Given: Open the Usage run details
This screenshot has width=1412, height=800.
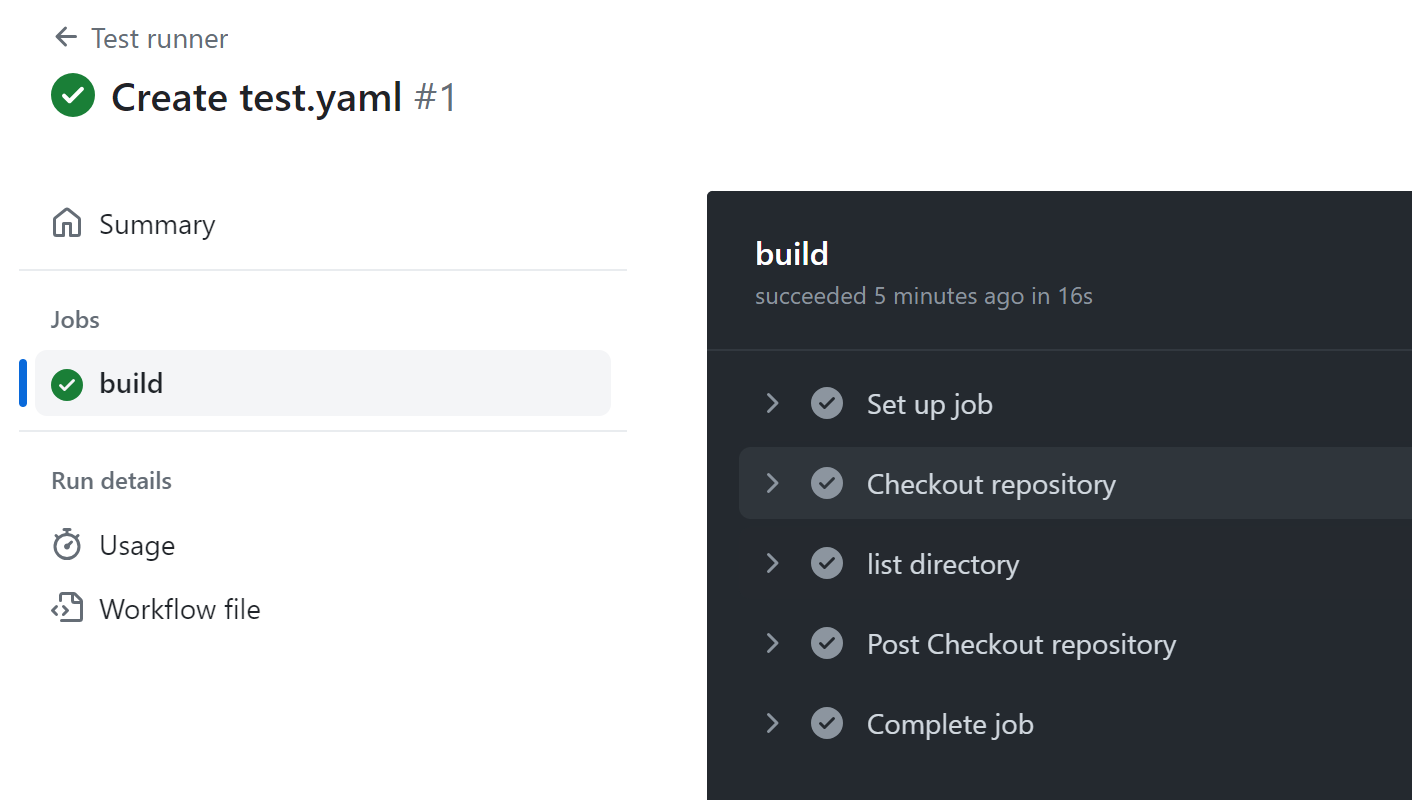Looking at the screenshot, I should [137, 546].
